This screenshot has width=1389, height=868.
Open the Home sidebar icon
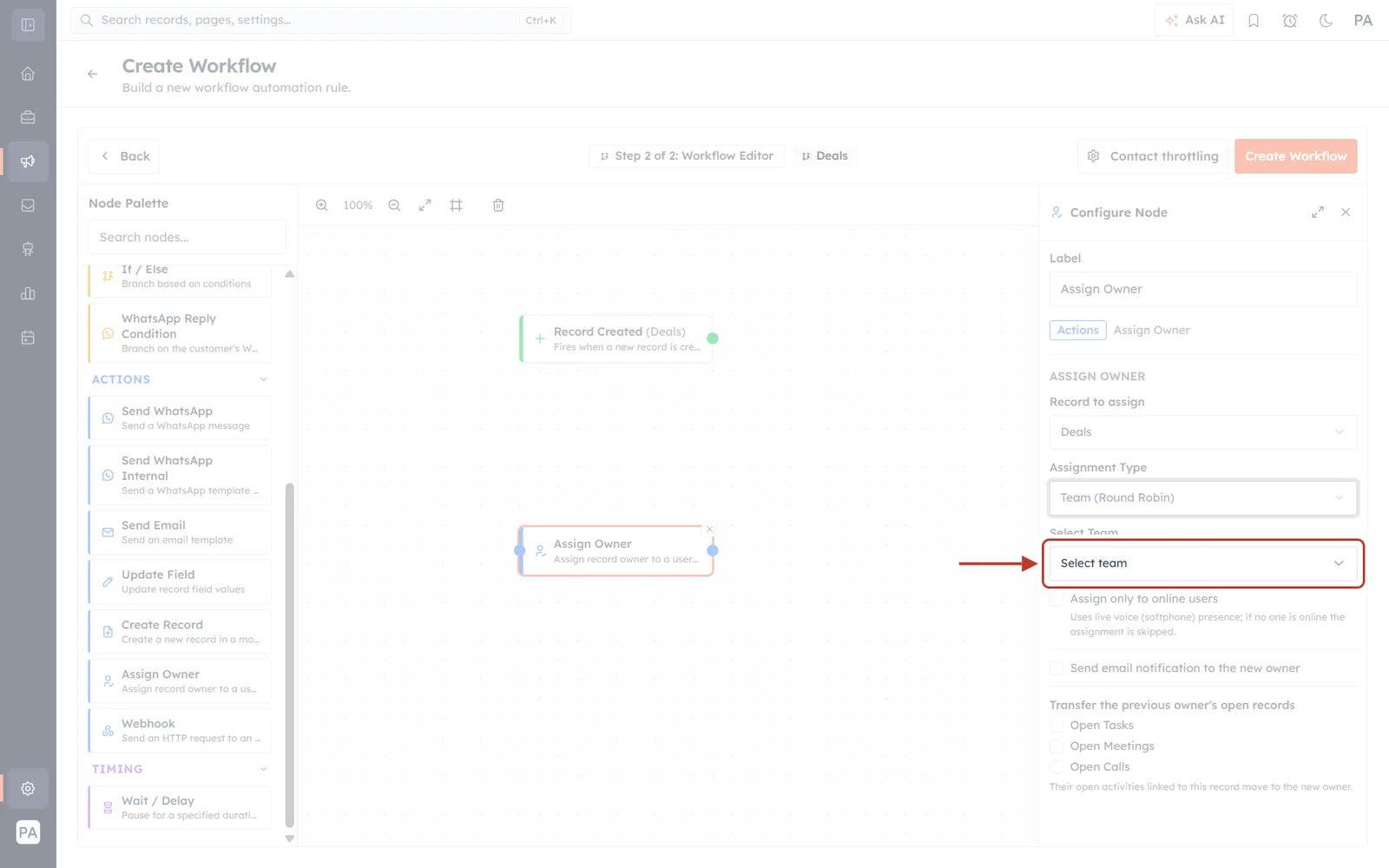[x=28, y=74]
